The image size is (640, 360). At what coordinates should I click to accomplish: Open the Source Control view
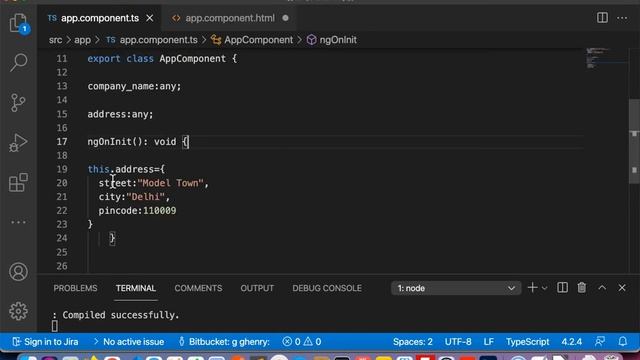[18, 102]
